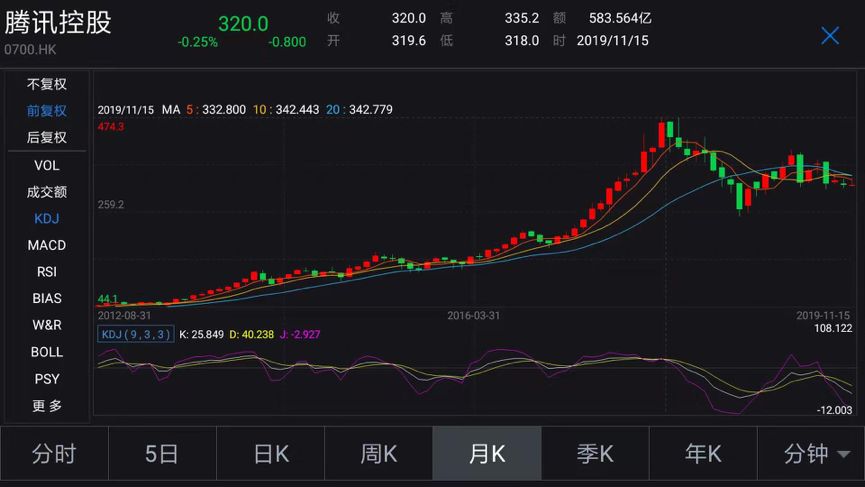Select 前复权 price adjustment option
This screenshot has height=487, width=865.
pos(47,111)
